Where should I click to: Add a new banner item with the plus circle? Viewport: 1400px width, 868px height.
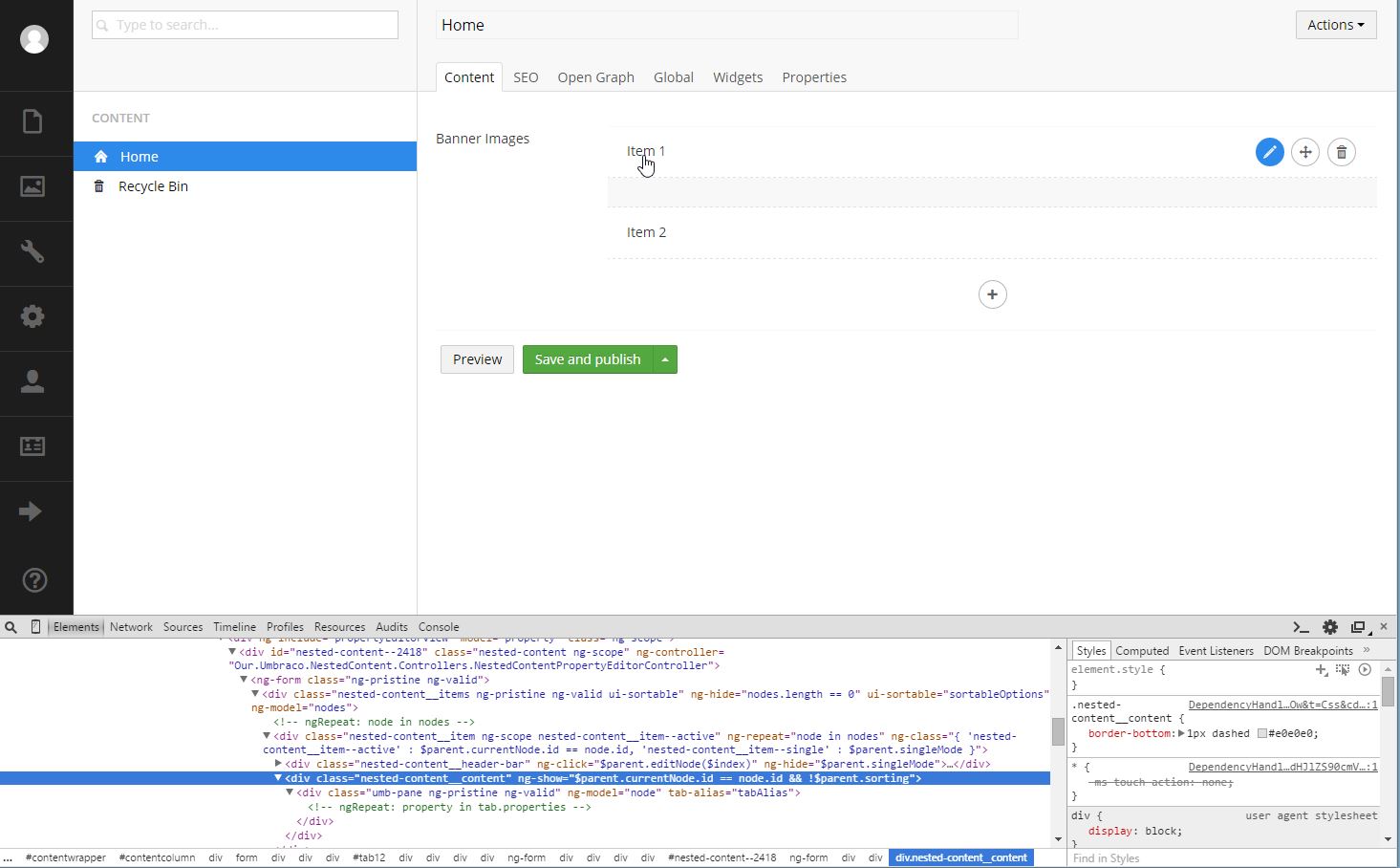pos(992,294)
